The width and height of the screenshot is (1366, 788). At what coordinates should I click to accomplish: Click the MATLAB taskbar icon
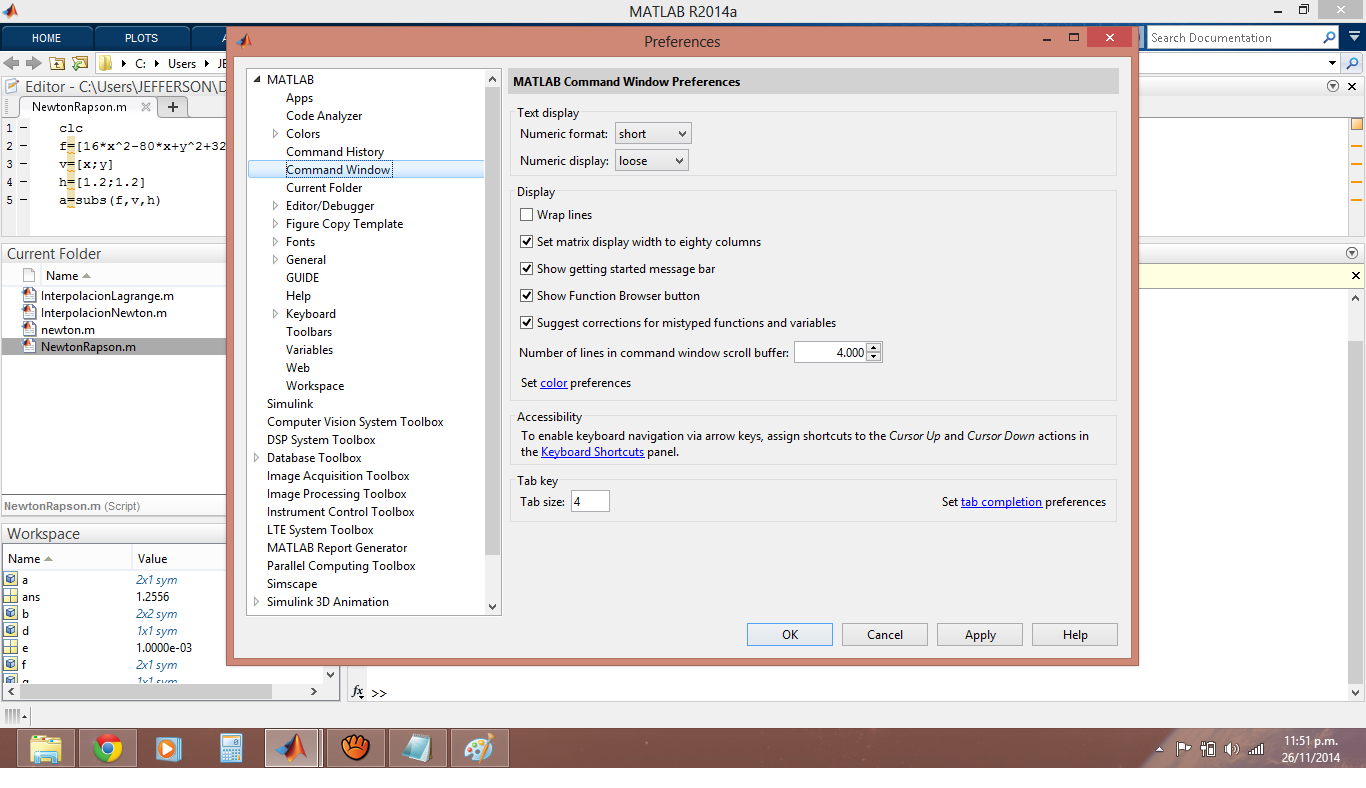tap(292, 748)
